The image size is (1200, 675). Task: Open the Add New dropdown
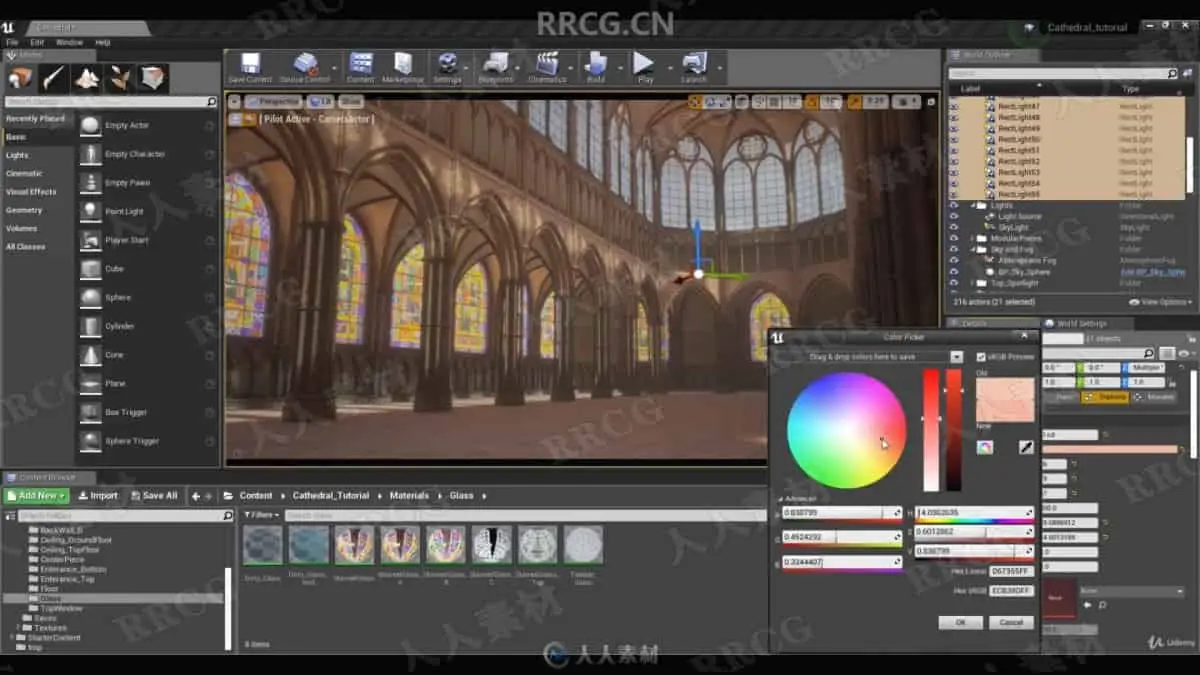37,496
